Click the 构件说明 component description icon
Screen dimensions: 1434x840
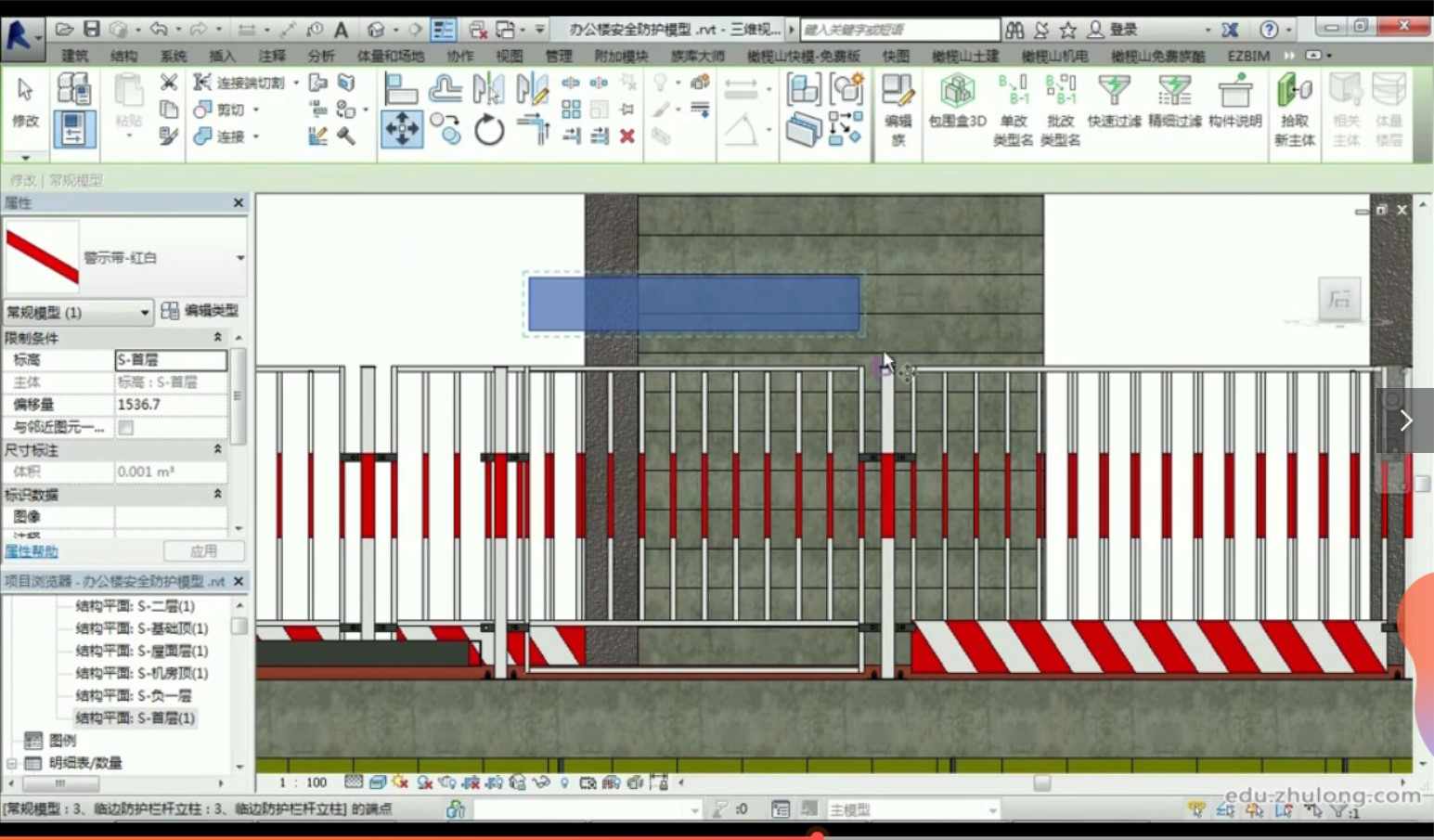(1235, 102)
